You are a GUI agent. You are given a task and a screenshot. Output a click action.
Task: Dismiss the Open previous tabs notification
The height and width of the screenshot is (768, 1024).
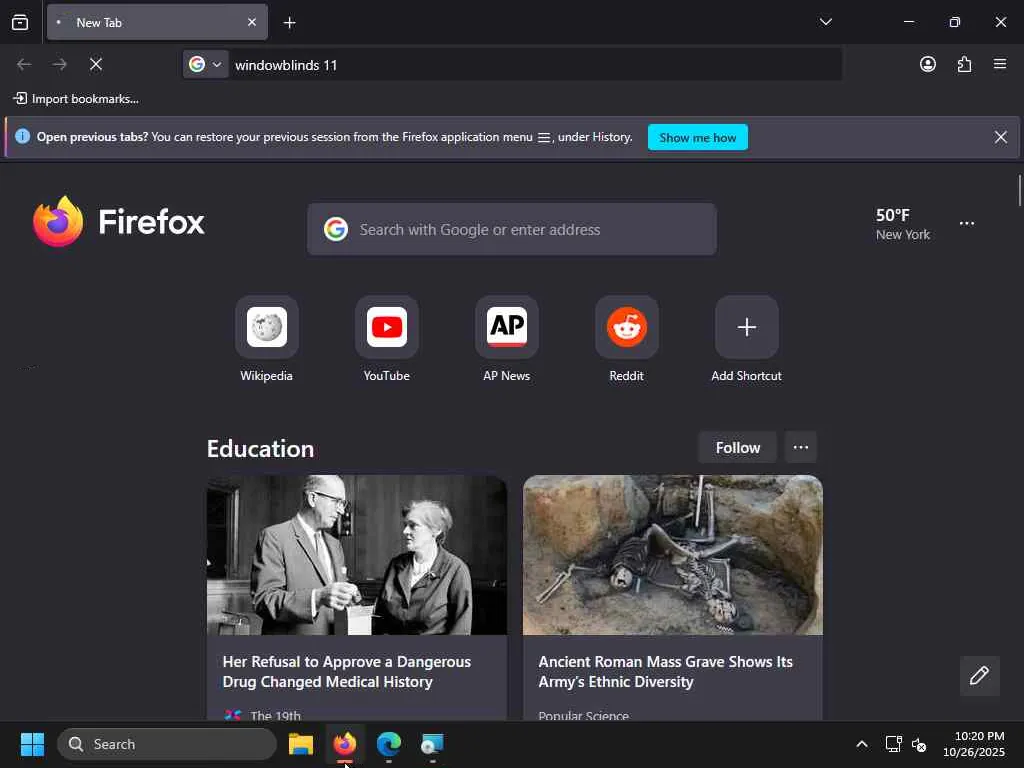click(1000, 137)
